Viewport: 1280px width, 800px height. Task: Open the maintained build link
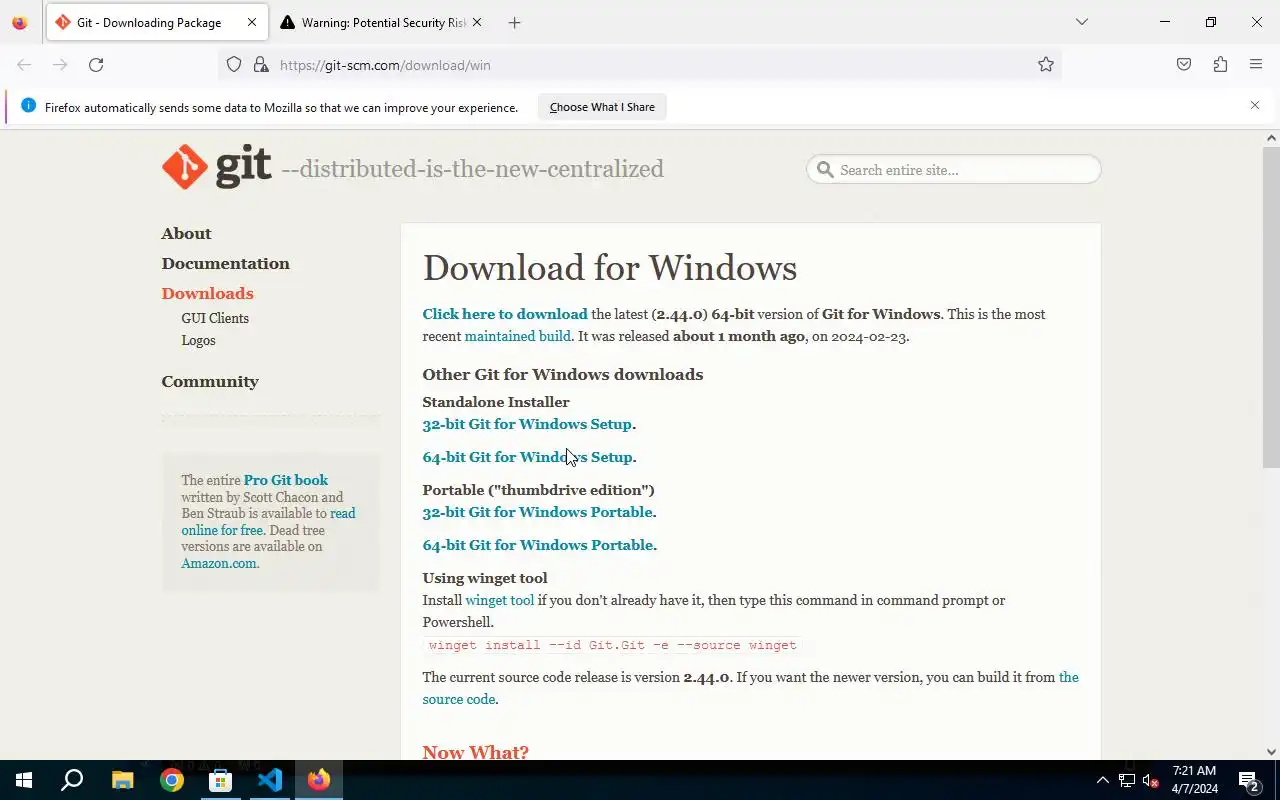tap(517, 336)
